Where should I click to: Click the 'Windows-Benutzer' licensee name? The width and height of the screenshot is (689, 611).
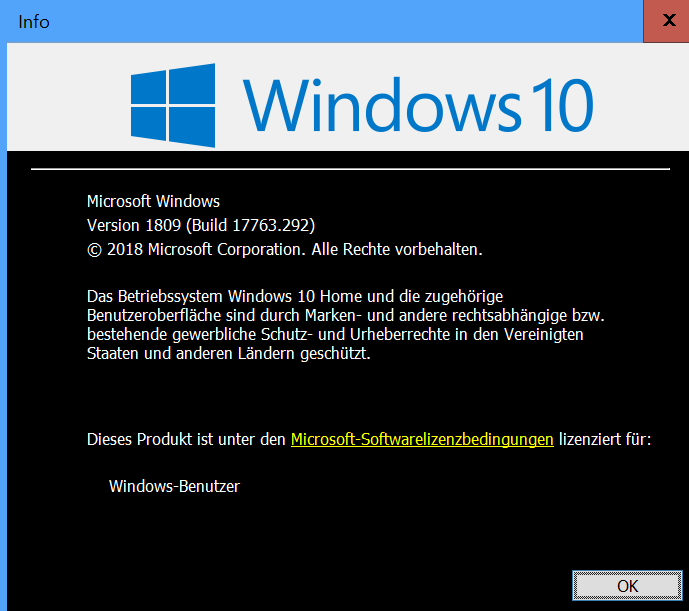click(174, 486)
